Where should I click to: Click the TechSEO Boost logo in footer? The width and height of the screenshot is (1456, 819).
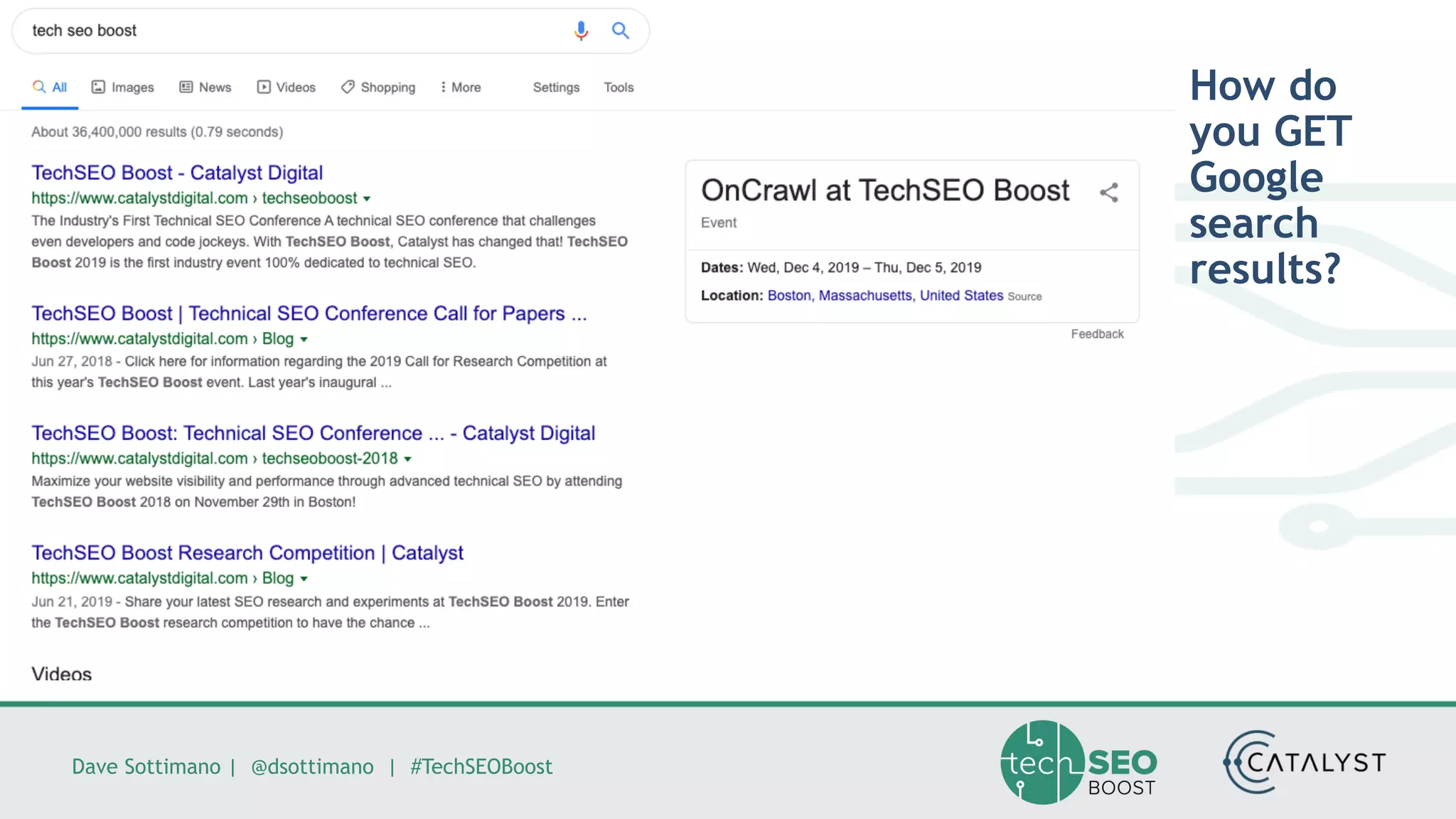1078,762
